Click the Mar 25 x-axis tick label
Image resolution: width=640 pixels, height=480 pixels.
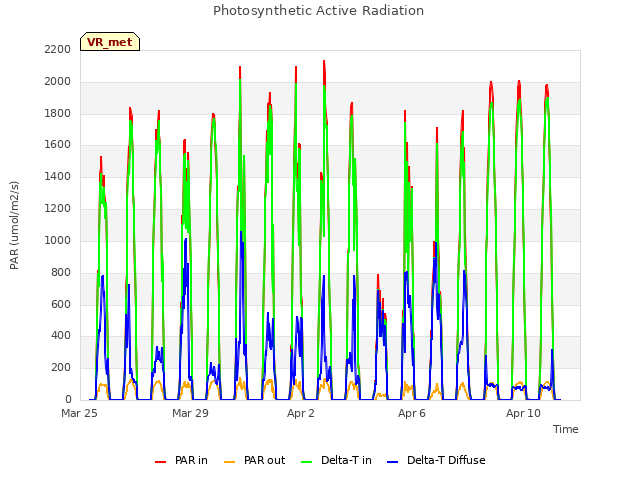tap(79, 413)
